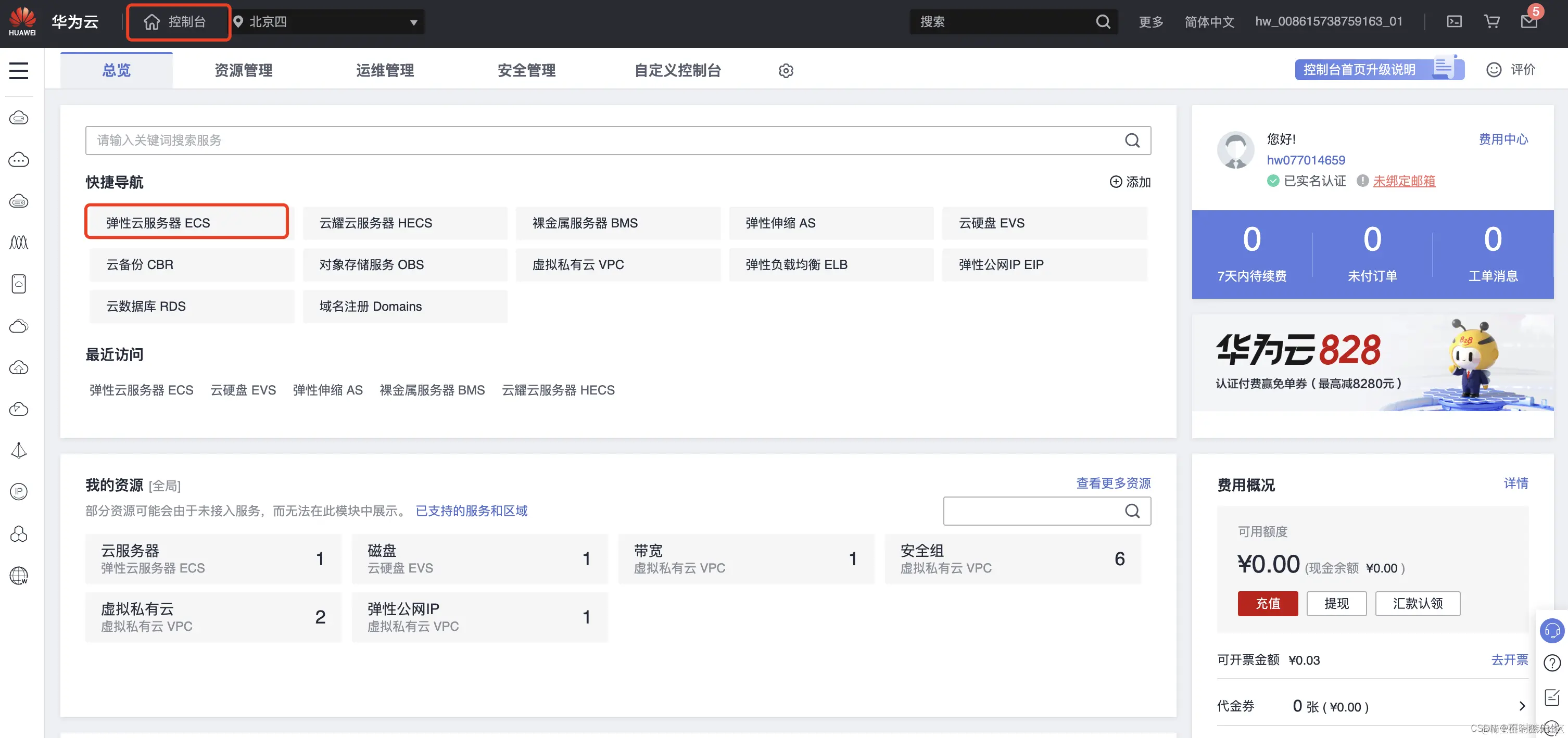Viewport: 1568px width, 738px height.
Task: Click the 评价 smiley feedback icon
Action: [1494, 70]
